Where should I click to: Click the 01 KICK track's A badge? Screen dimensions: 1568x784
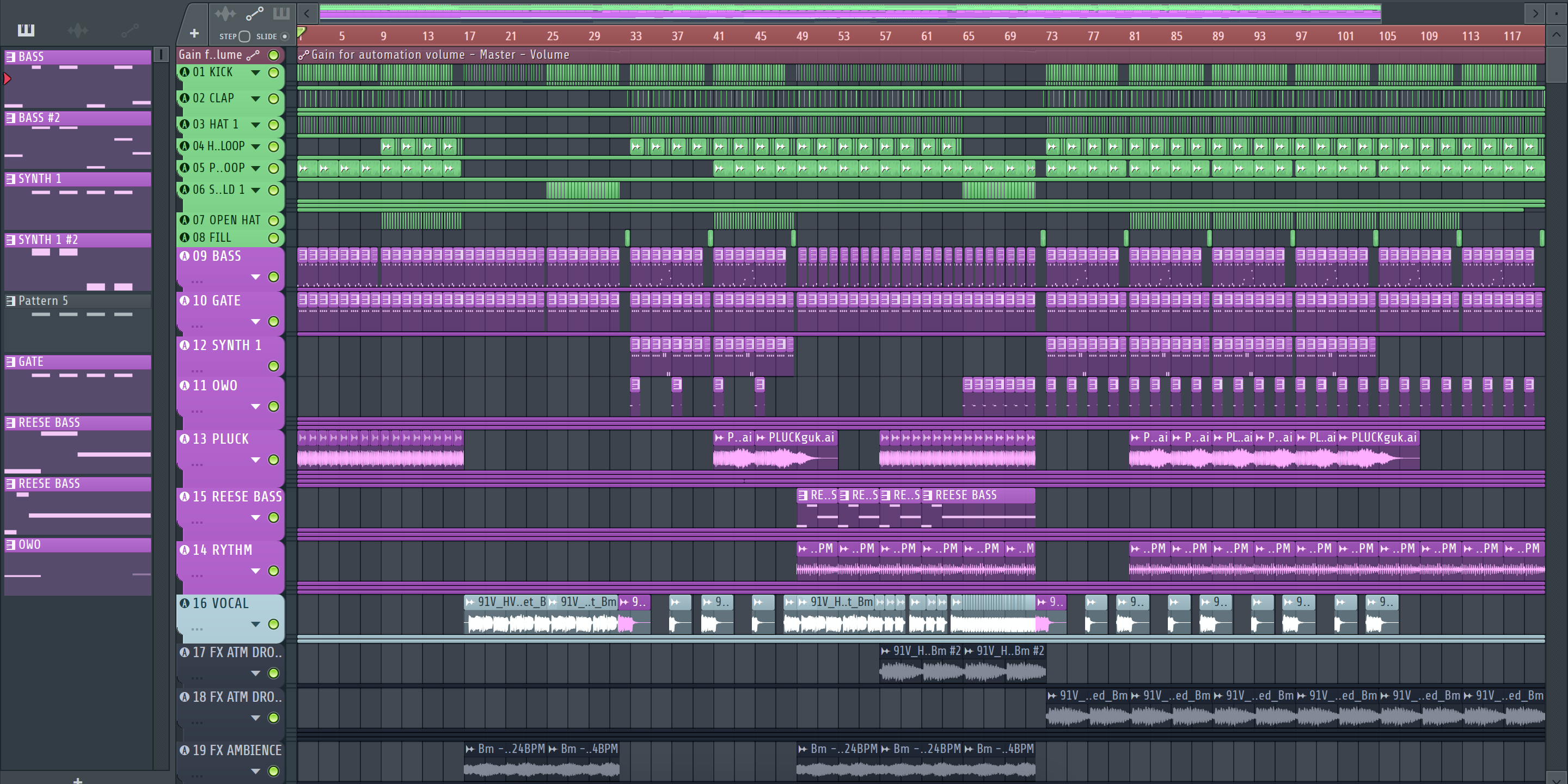[185, 72]
